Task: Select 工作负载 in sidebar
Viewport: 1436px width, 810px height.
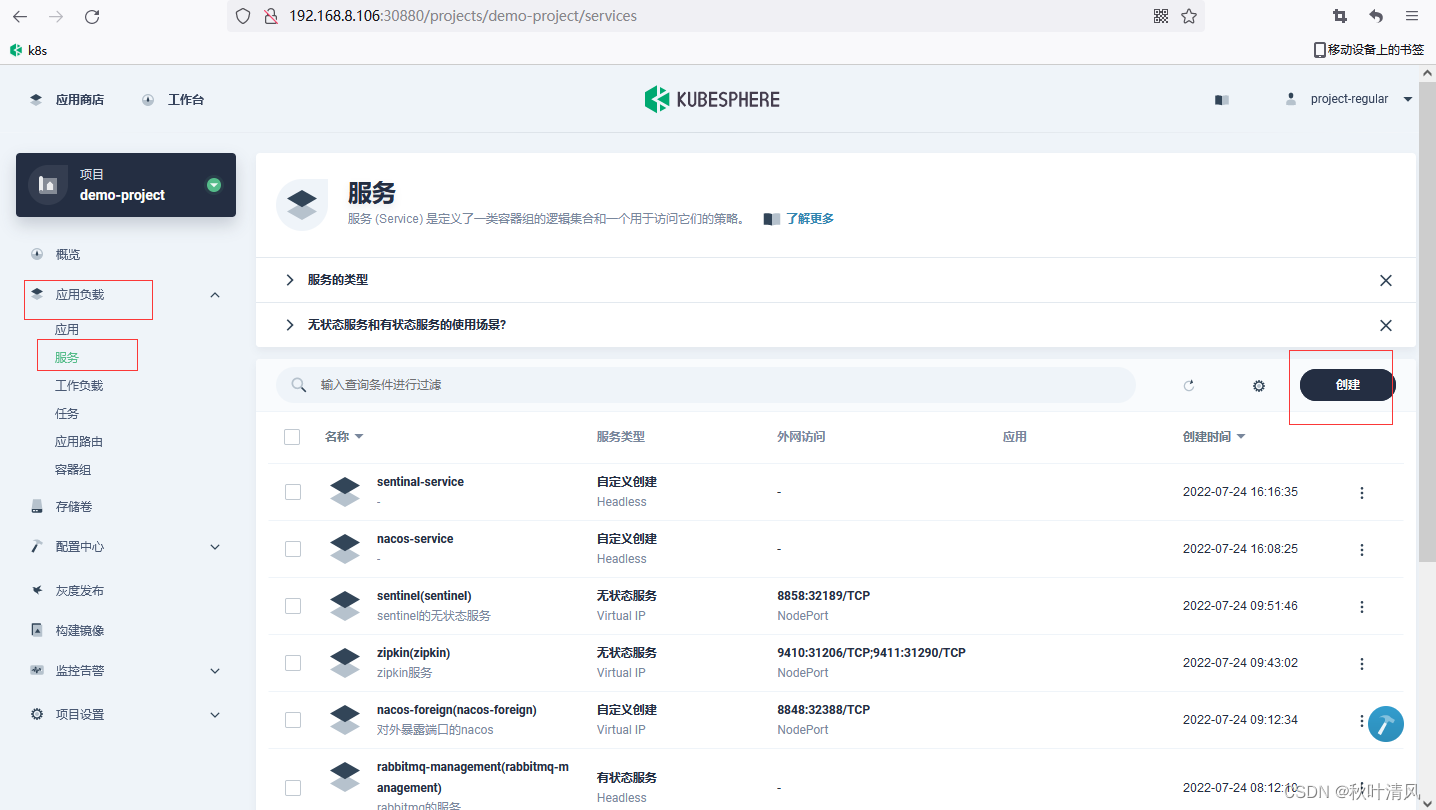Action: pos(79,386)
